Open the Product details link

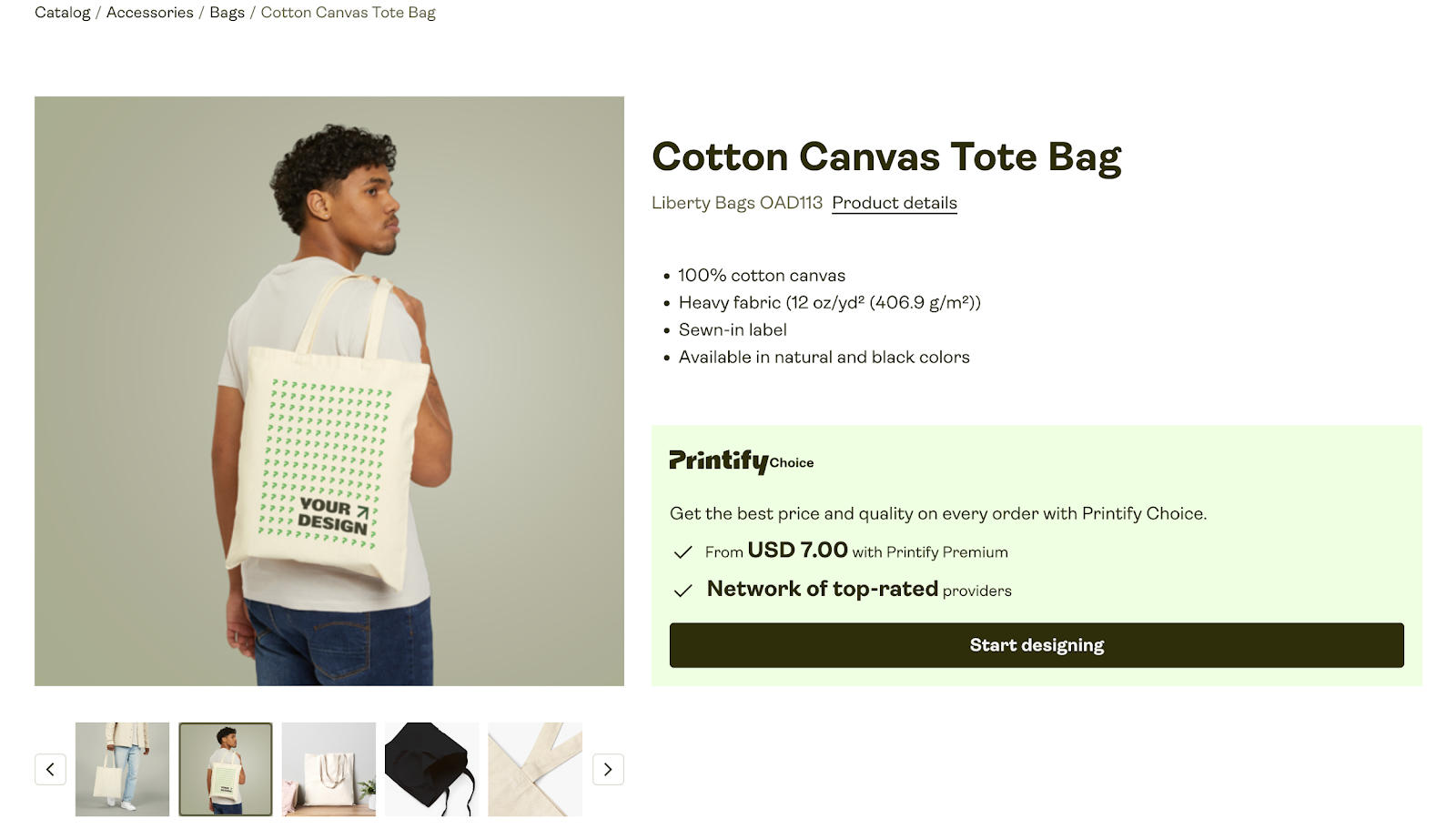coord(894,202)
